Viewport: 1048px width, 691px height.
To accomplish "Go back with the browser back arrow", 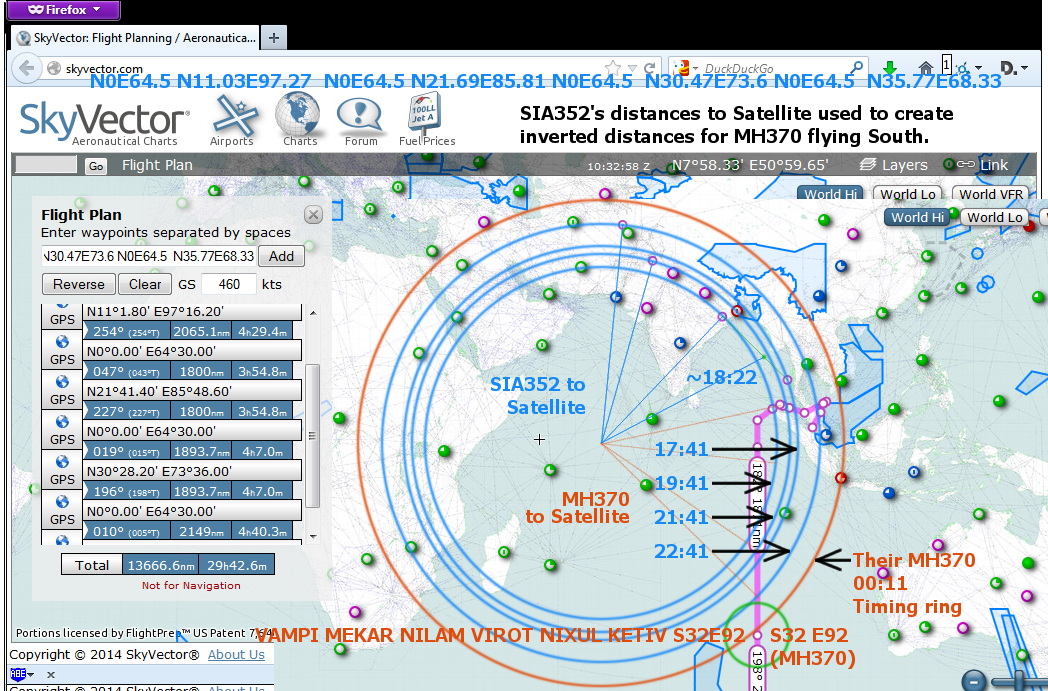I will [x=27, y=68].
